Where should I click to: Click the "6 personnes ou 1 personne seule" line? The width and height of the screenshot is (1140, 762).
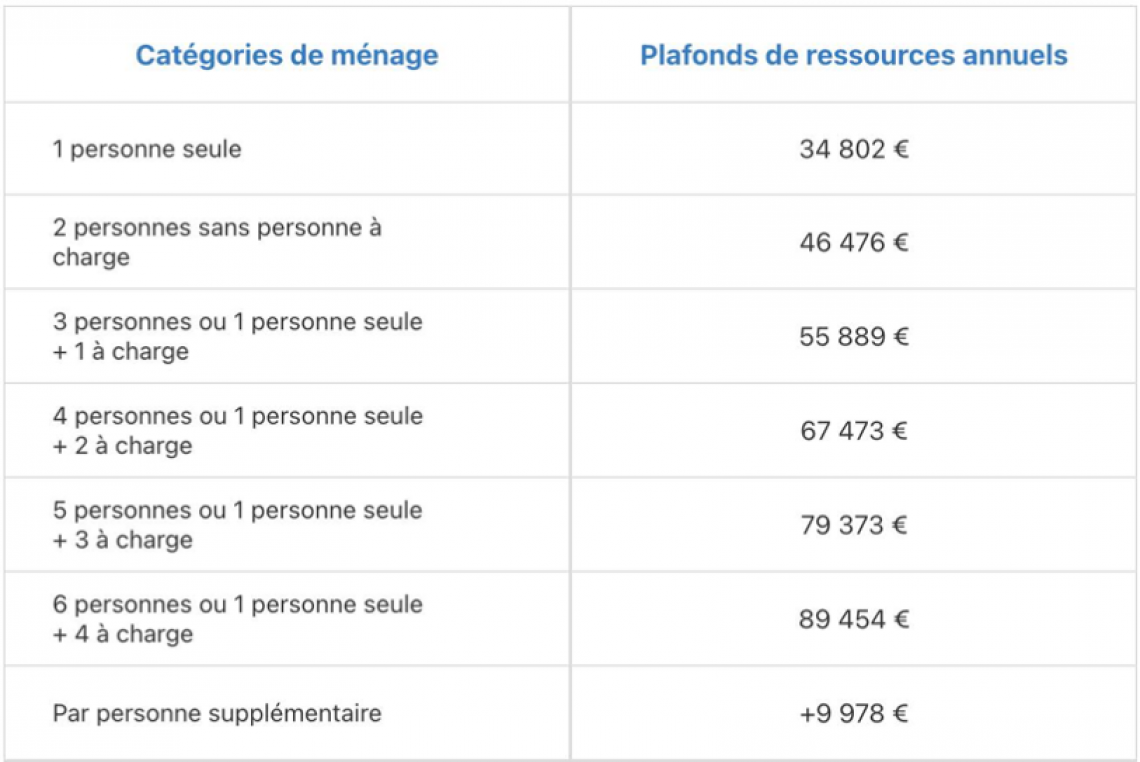238,604
